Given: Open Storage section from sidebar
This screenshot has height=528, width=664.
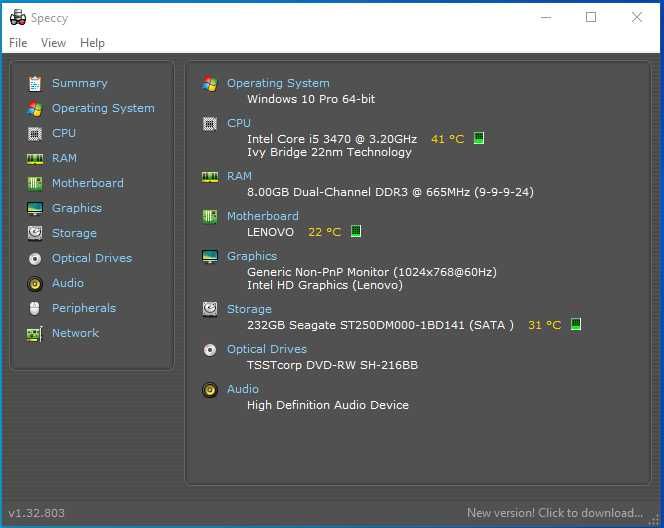Looking at the screenshot, I should [x=74, y=233].
